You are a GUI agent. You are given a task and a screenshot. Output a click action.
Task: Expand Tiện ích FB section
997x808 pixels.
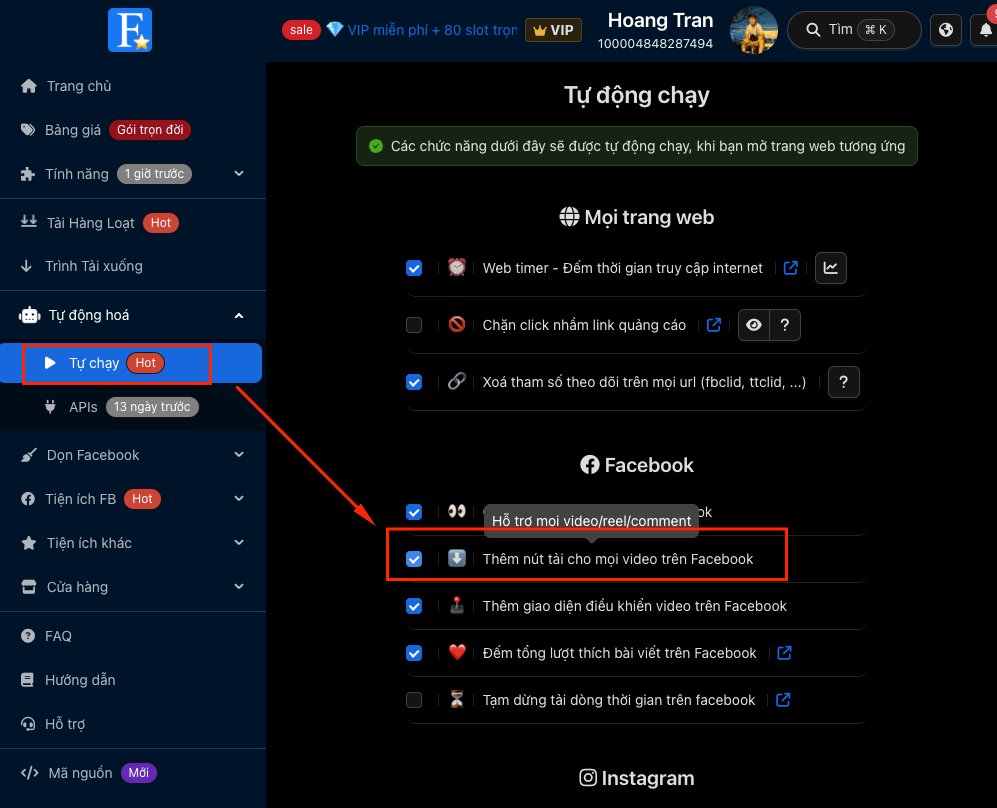(x=132, y=499)
